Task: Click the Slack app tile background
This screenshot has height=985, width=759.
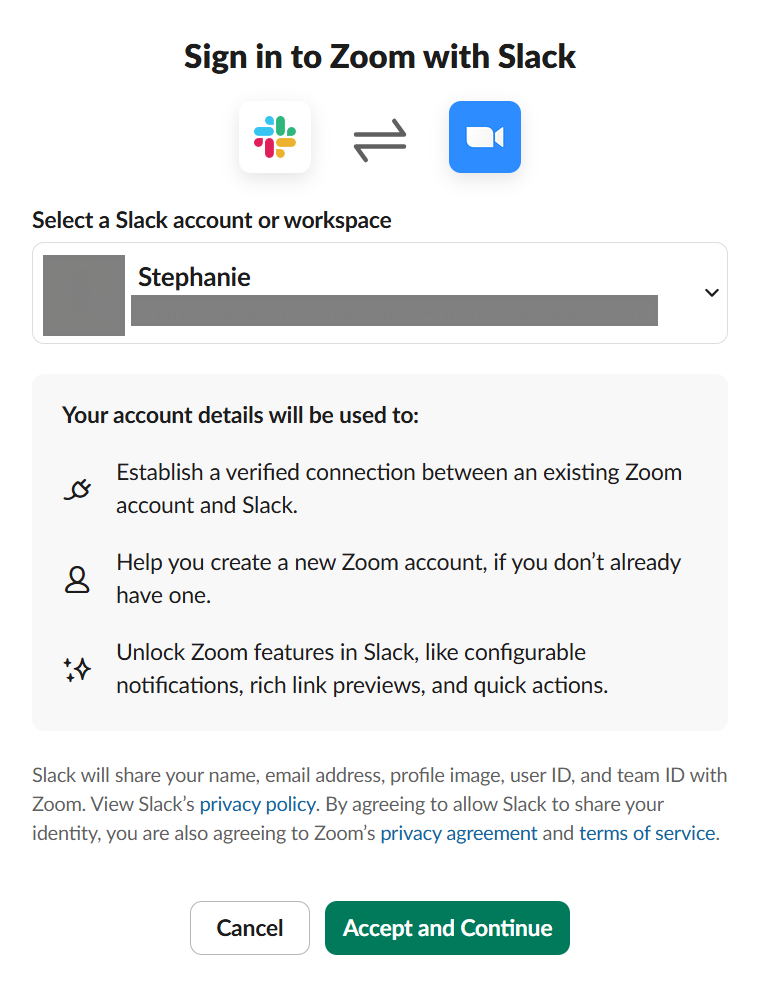Action: (x=274, y=137)
